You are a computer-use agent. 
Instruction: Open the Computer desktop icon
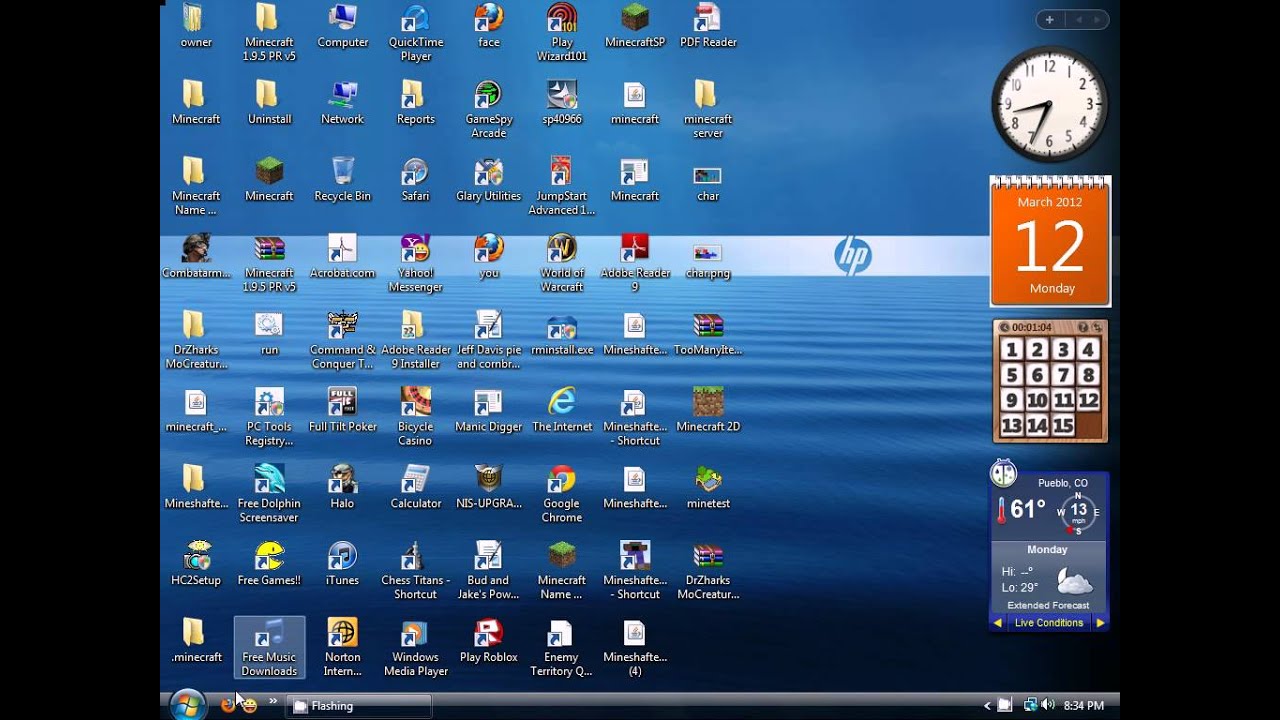(343, 26)
